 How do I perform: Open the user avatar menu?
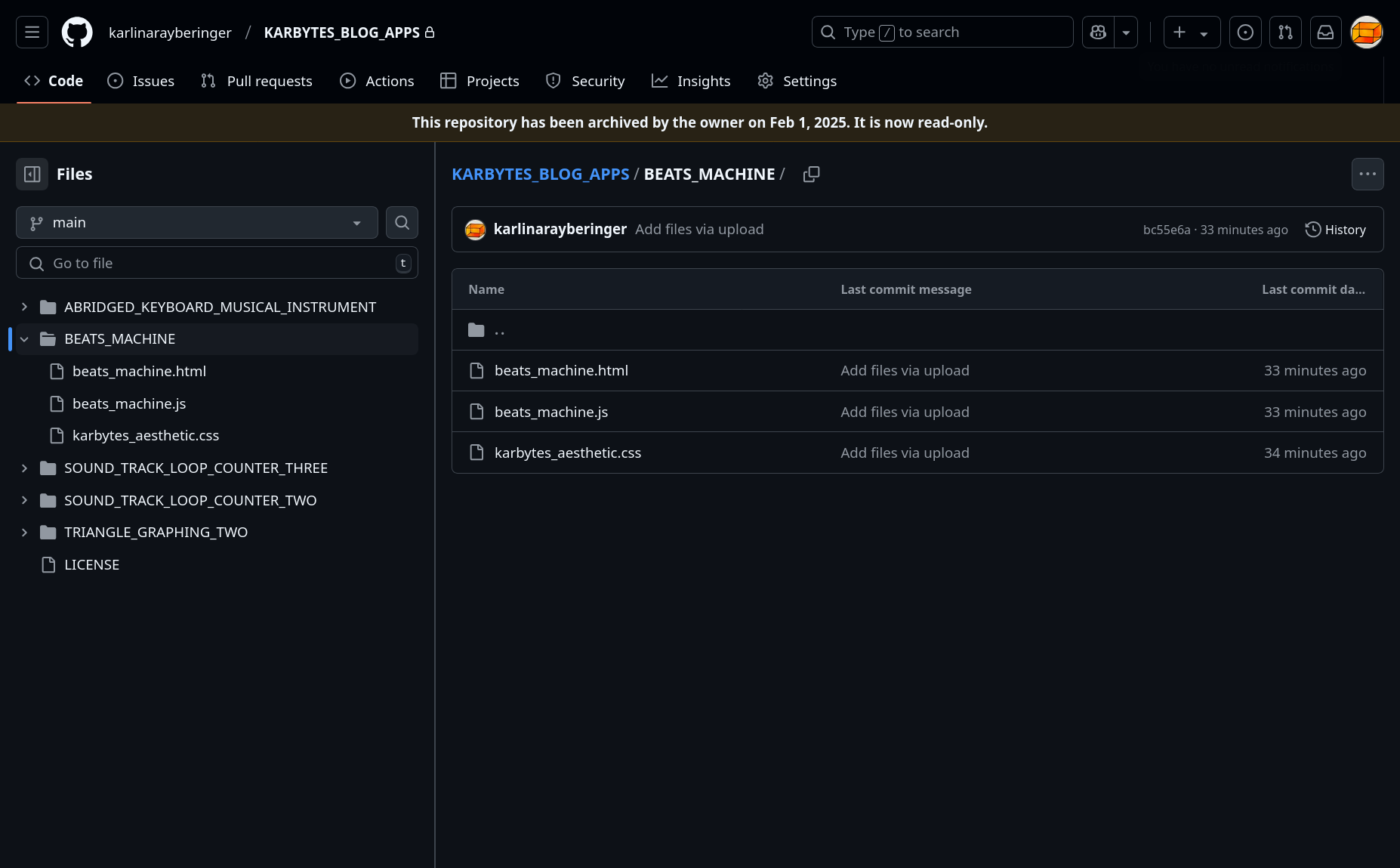[x=1366, y=32]
